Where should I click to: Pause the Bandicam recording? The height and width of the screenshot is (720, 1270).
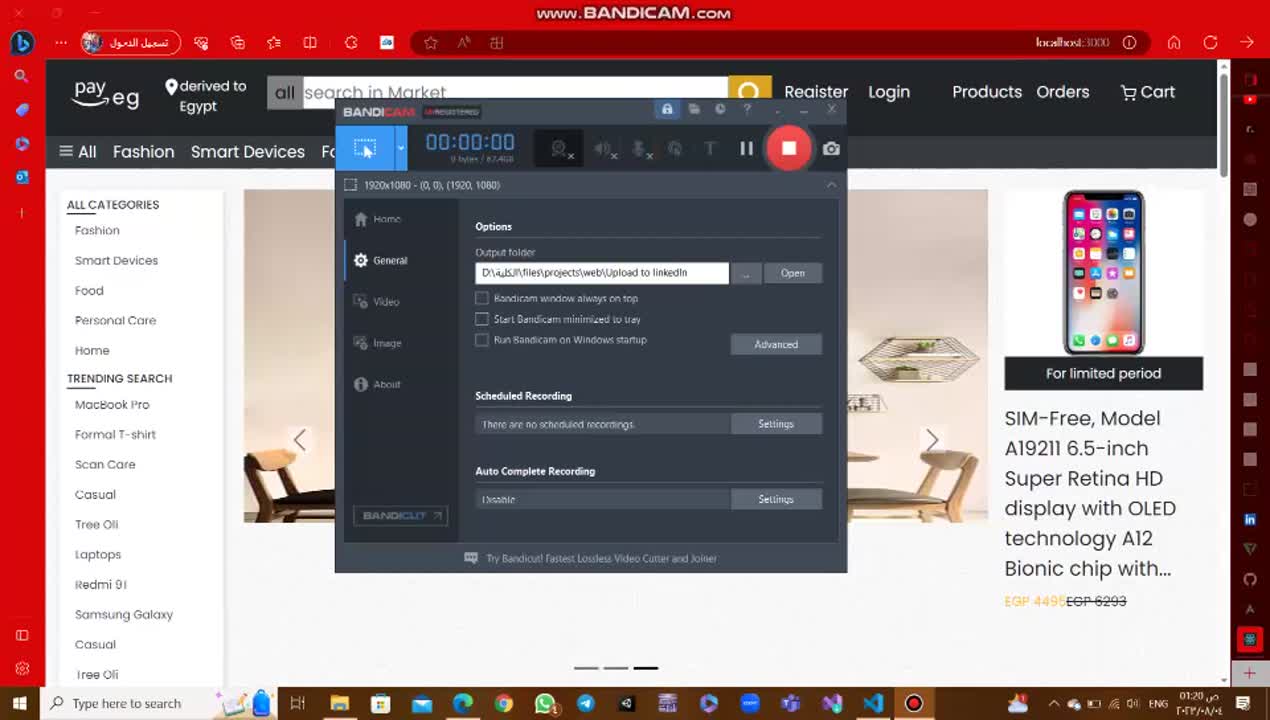[x=746, y=148]
